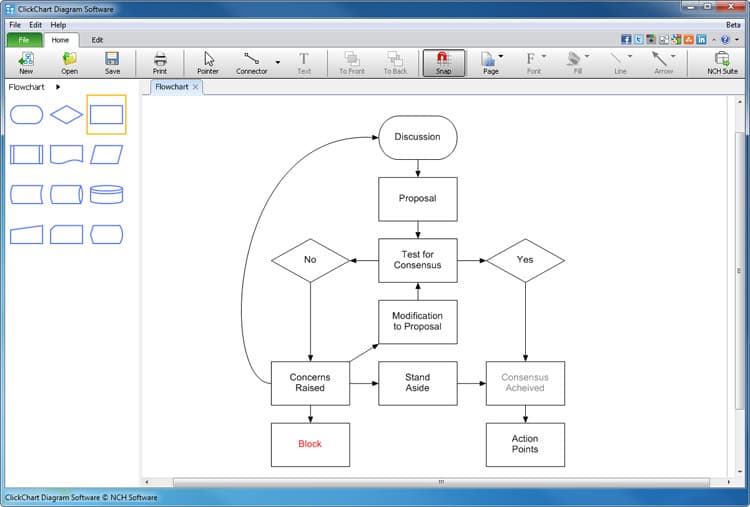The image size is (750, 507).
Task: Choose the Connector tool
Action: pos(251,62)
